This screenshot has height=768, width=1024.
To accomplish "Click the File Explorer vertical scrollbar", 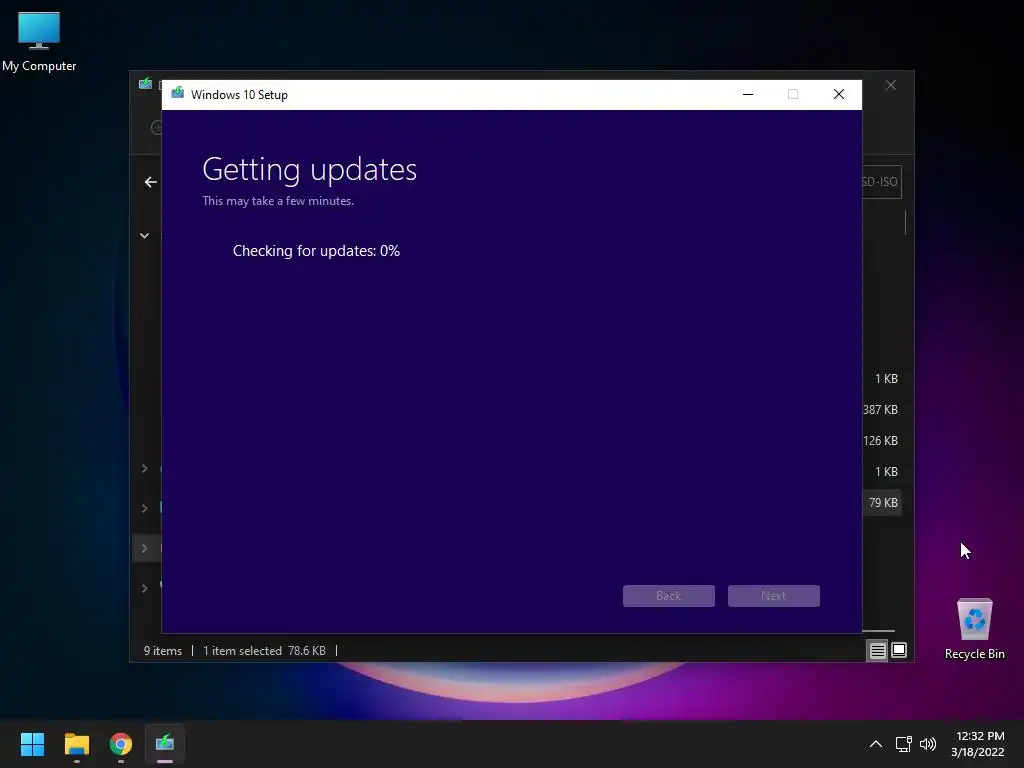I will click(x=906, y=223).
